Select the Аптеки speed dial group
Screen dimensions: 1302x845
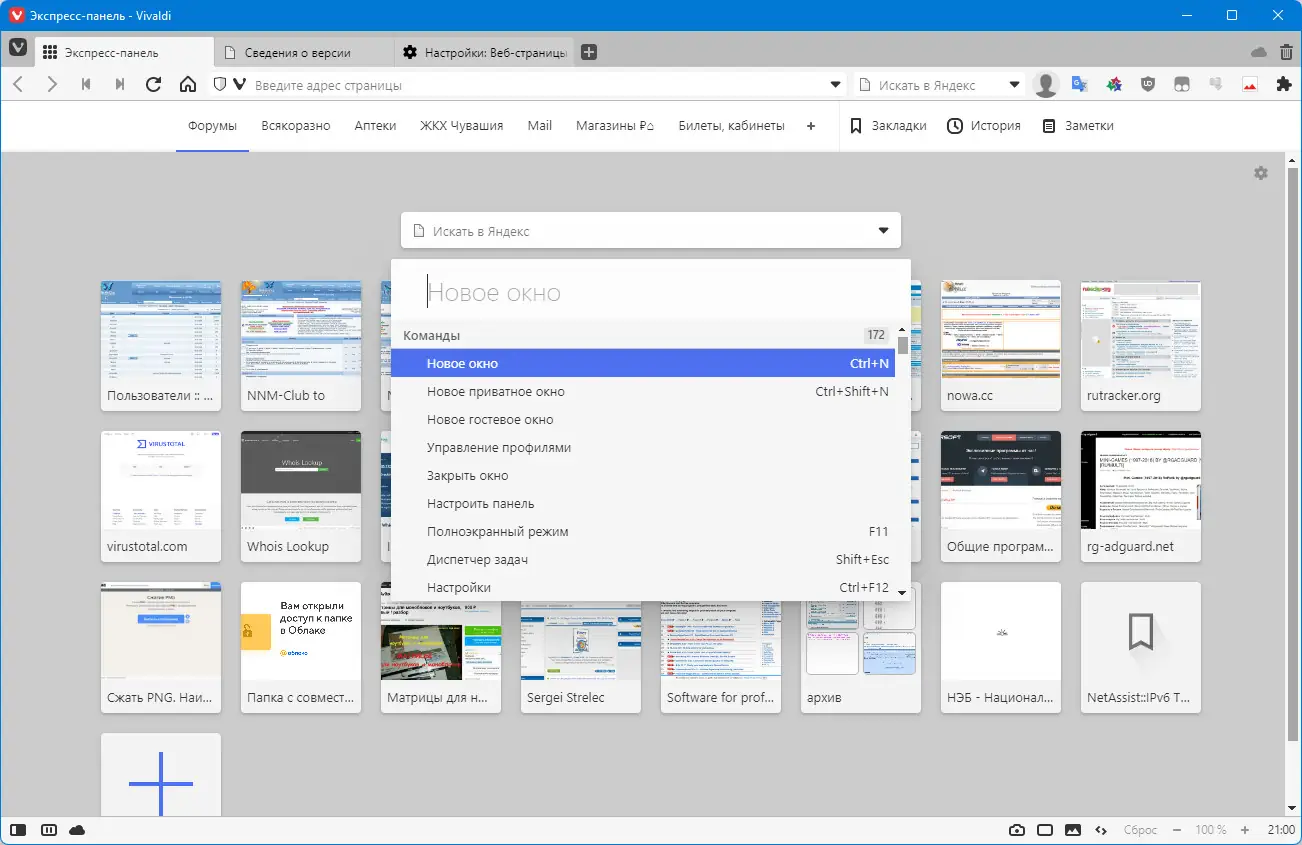pyautogui.click(x=375, y=126)
